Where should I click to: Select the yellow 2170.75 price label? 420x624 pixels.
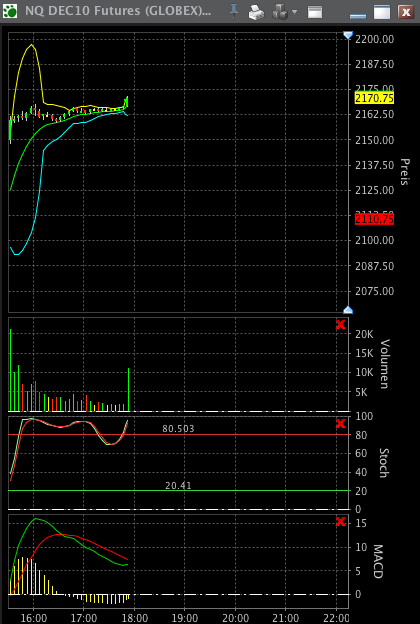[x=374, y=98]
